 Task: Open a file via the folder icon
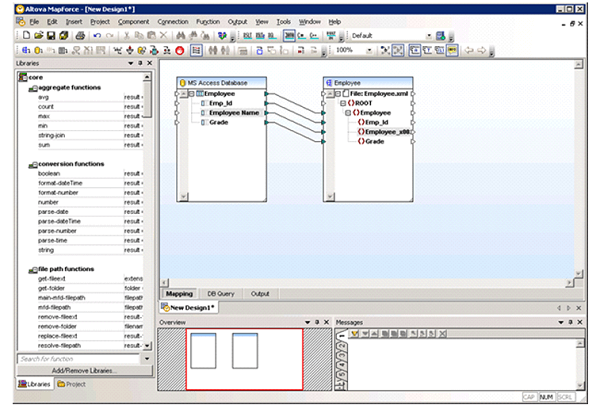coord(39,36)
